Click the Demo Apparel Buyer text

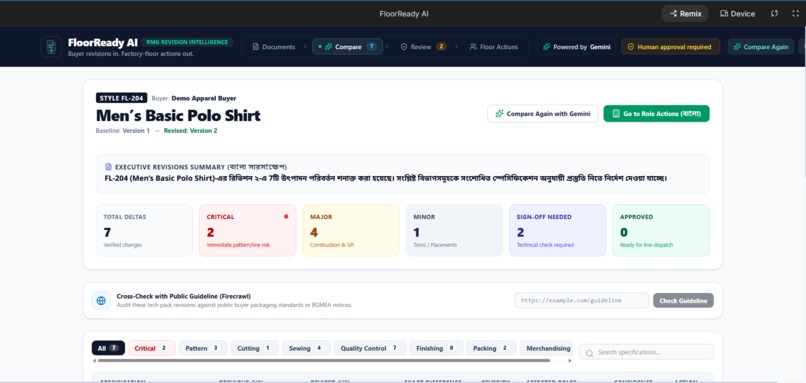[x=204, y=98]
